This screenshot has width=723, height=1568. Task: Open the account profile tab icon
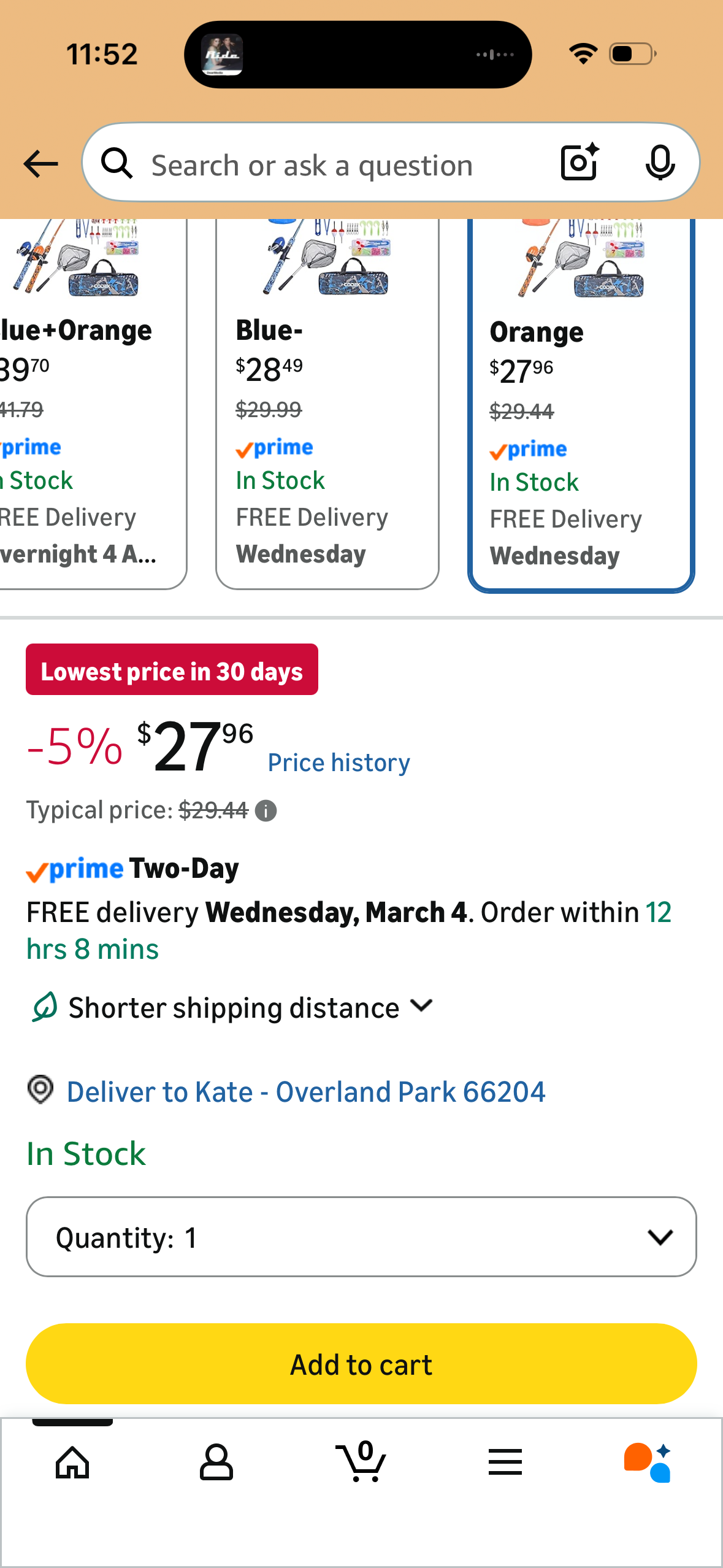(x=216, y=1462)
